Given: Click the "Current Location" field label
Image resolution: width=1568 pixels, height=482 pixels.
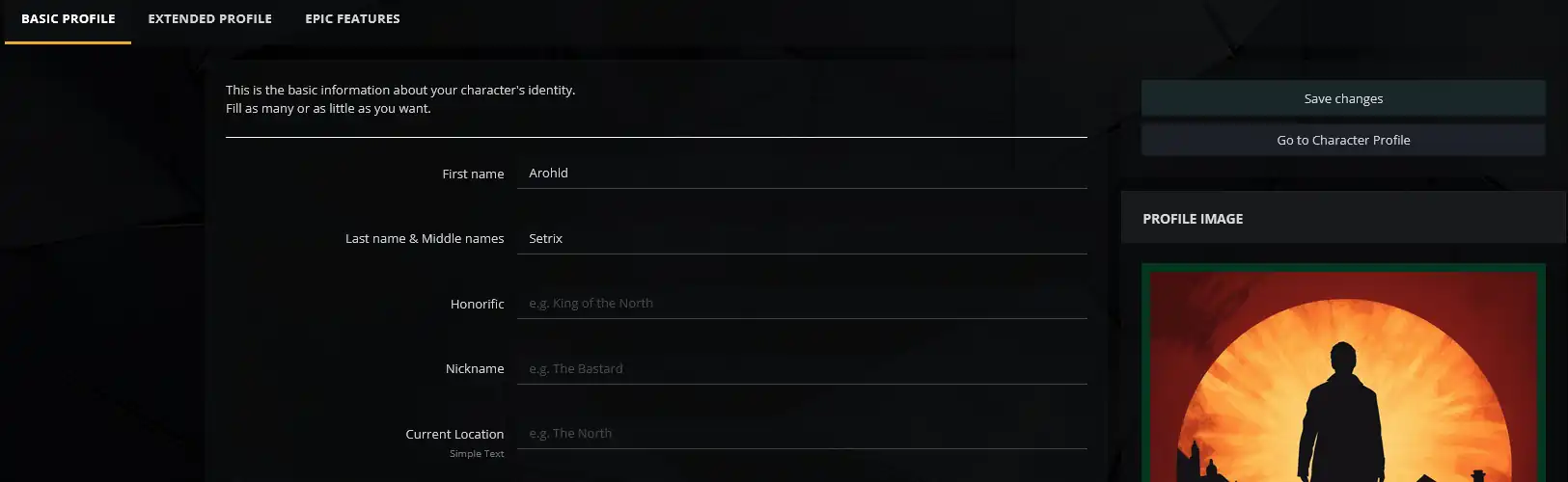Looking at the screenshot, I should pyautogui.click(x=454, y=435).
